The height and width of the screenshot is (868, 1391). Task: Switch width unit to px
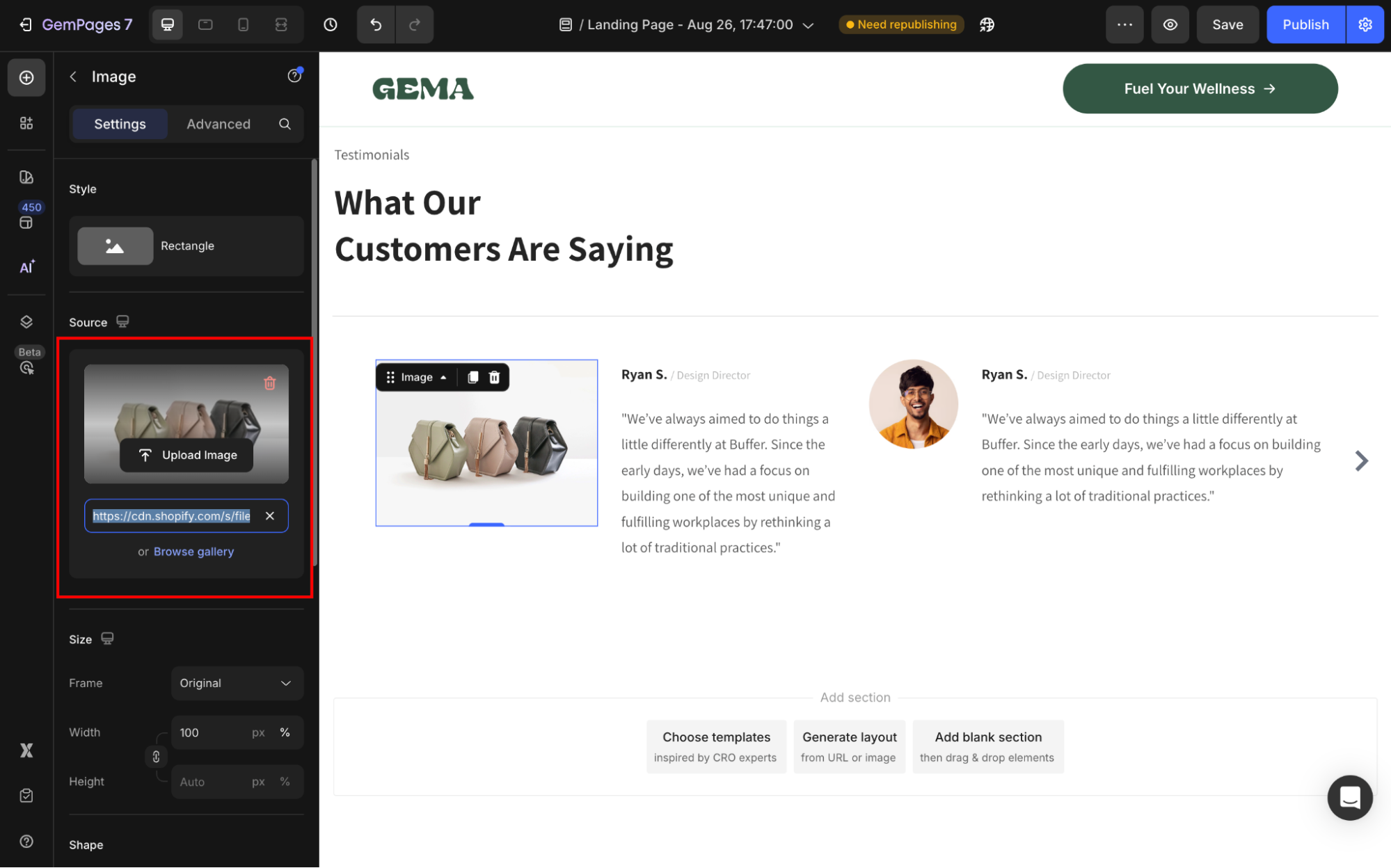click(x=258, y=732)
